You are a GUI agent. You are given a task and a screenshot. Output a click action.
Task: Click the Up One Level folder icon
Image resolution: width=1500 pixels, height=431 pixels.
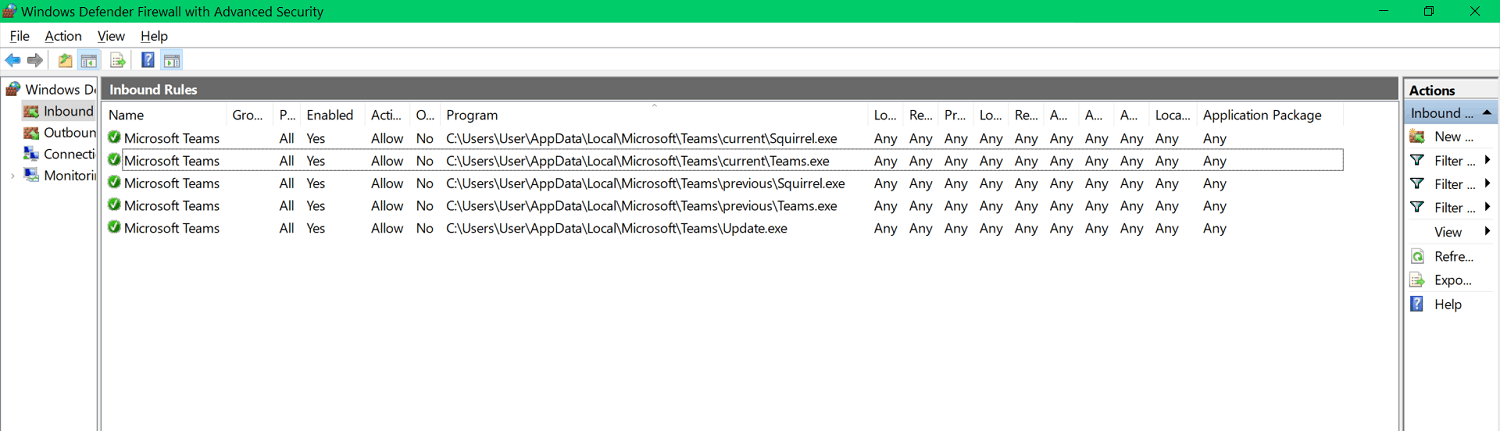(x=65, y=61)
